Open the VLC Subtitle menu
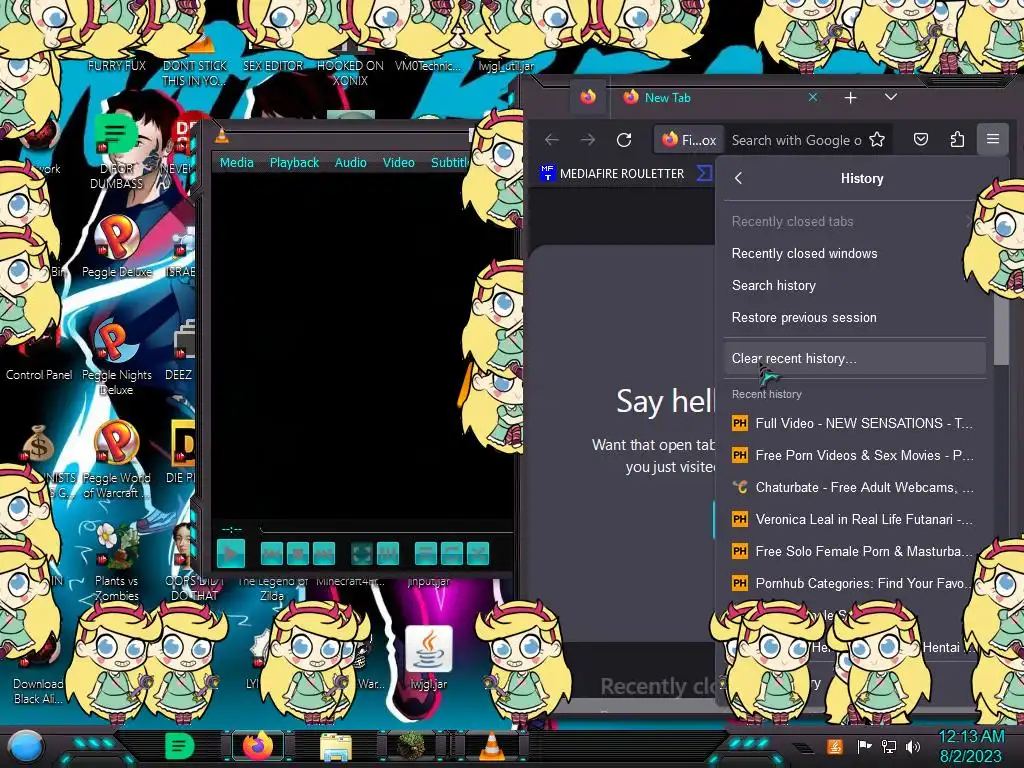 (449, 163)
